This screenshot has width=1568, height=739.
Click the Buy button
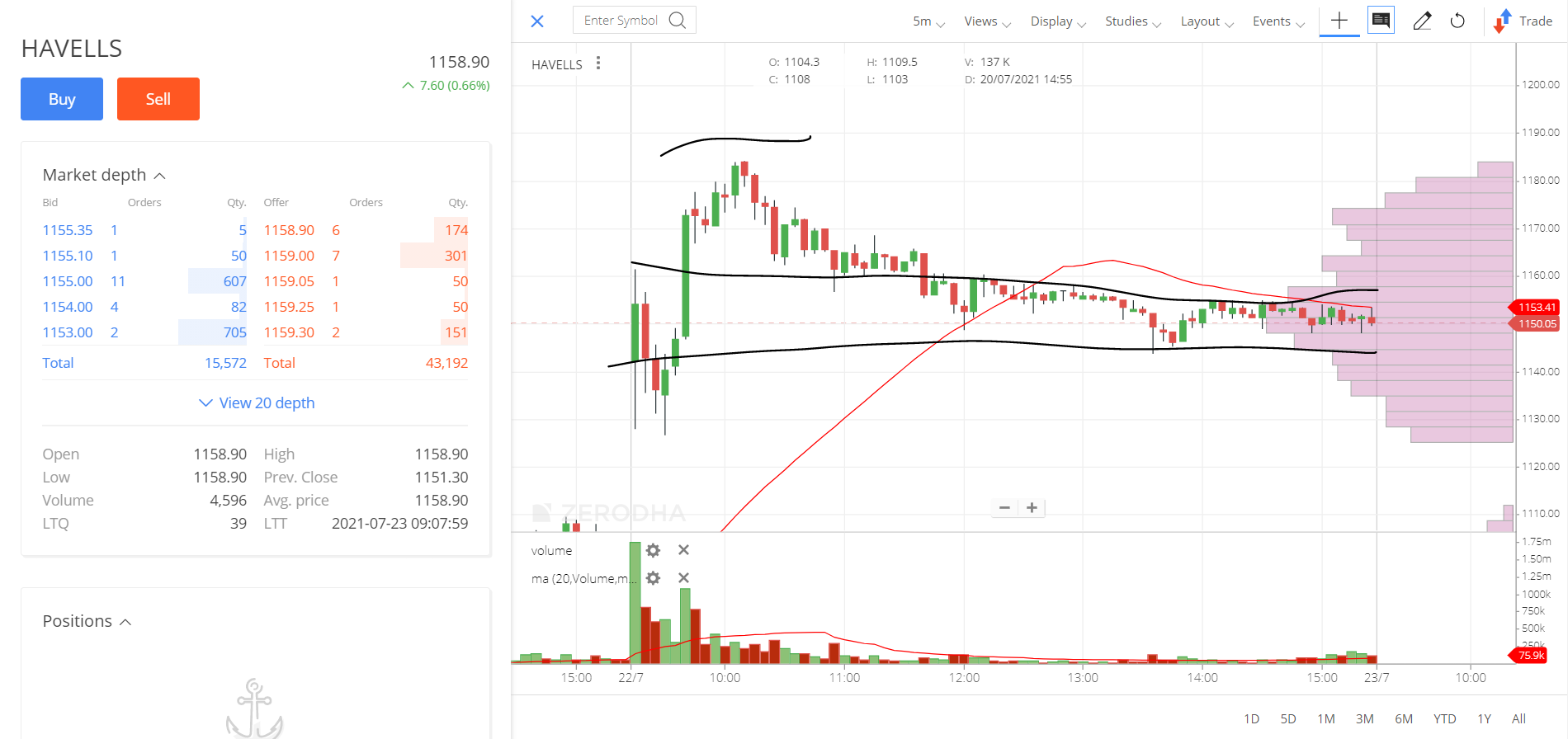[x=62, y=99]
